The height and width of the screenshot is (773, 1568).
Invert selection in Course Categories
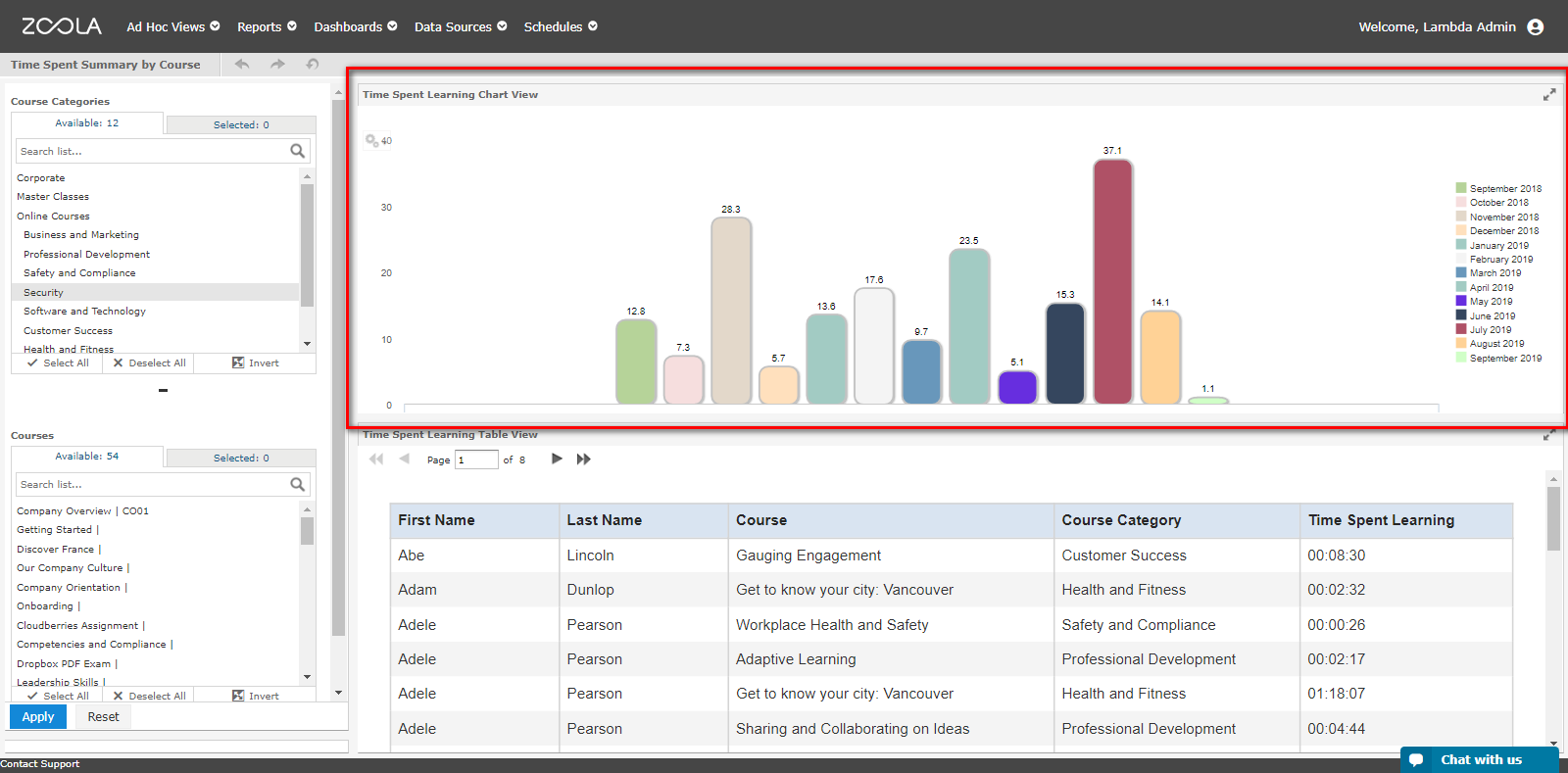(256, 362)
